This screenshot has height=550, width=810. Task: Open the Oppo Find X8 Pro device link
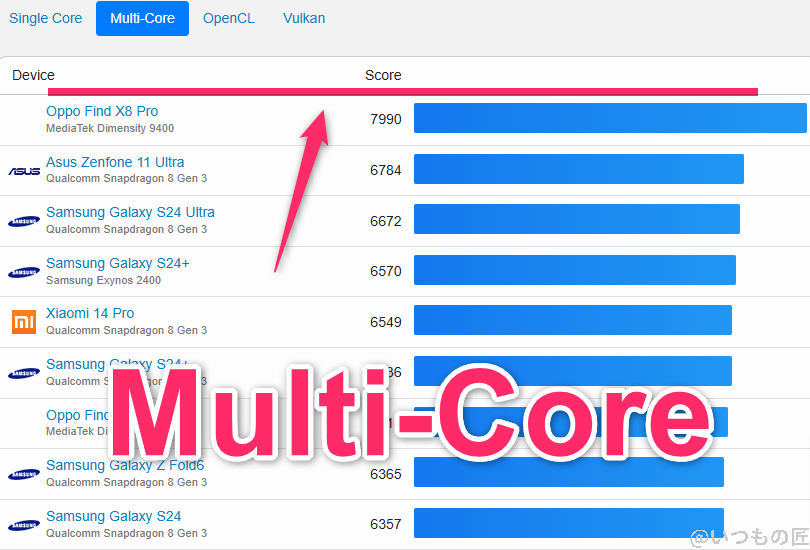pos(102,111)
